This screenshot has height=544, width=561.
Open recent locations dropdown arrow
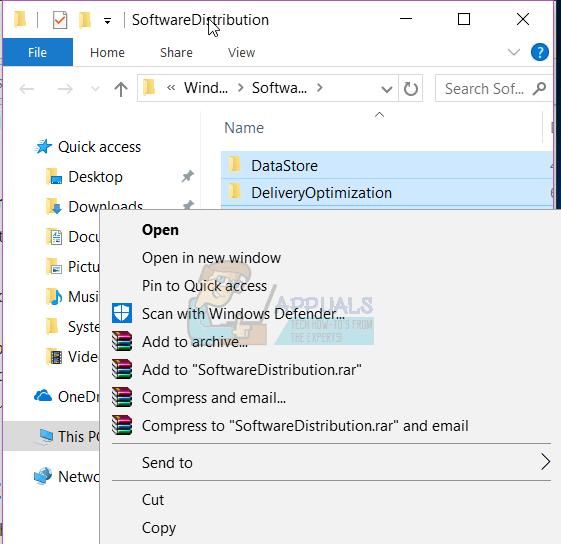(x=95, y=88)
